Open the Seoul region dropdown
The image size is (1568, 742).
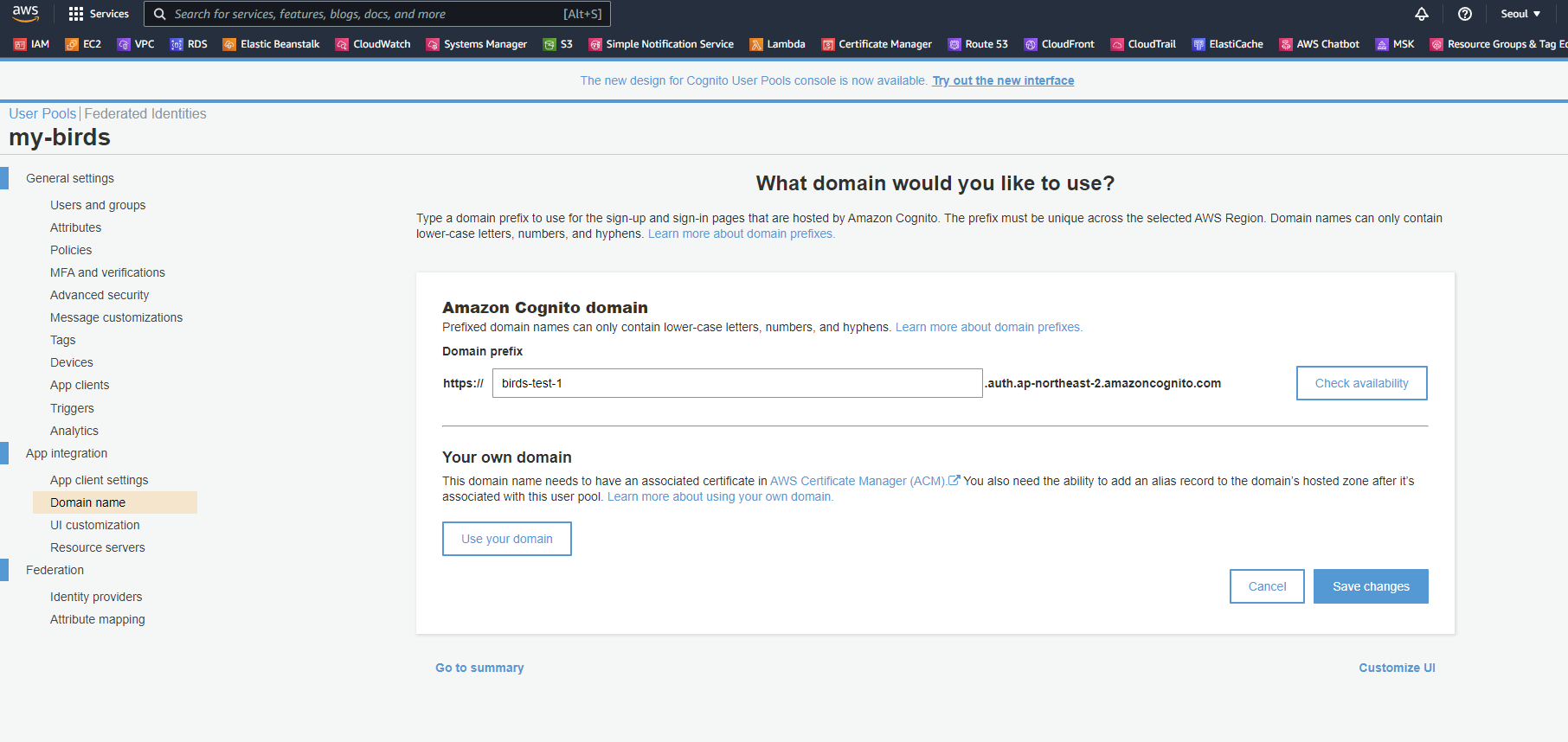click(1520, 14)
